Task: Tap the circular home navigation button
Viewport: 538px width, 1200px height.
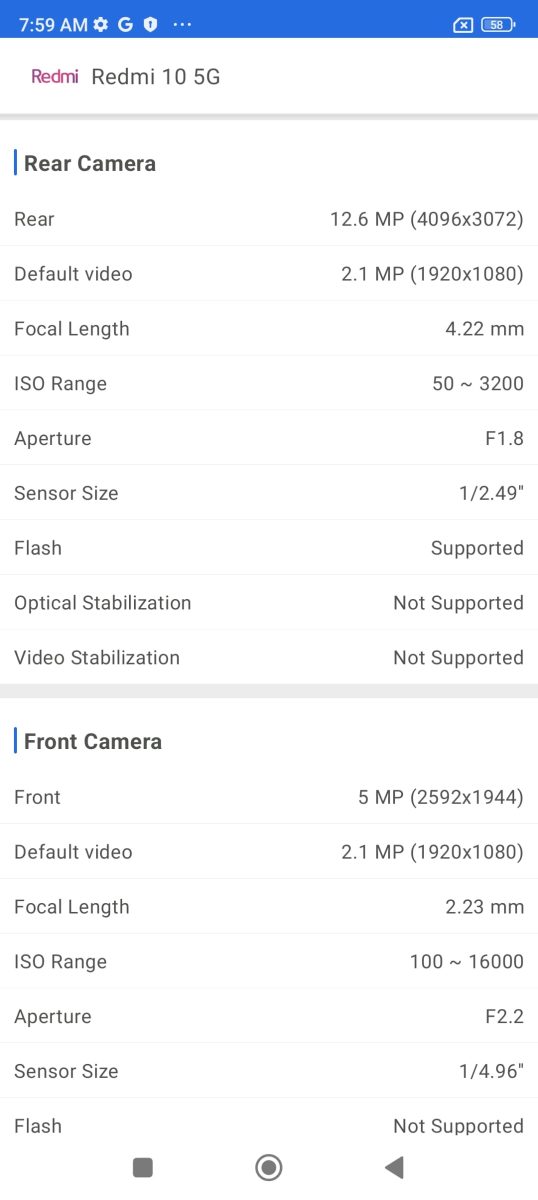Action: pos(268,1167)
